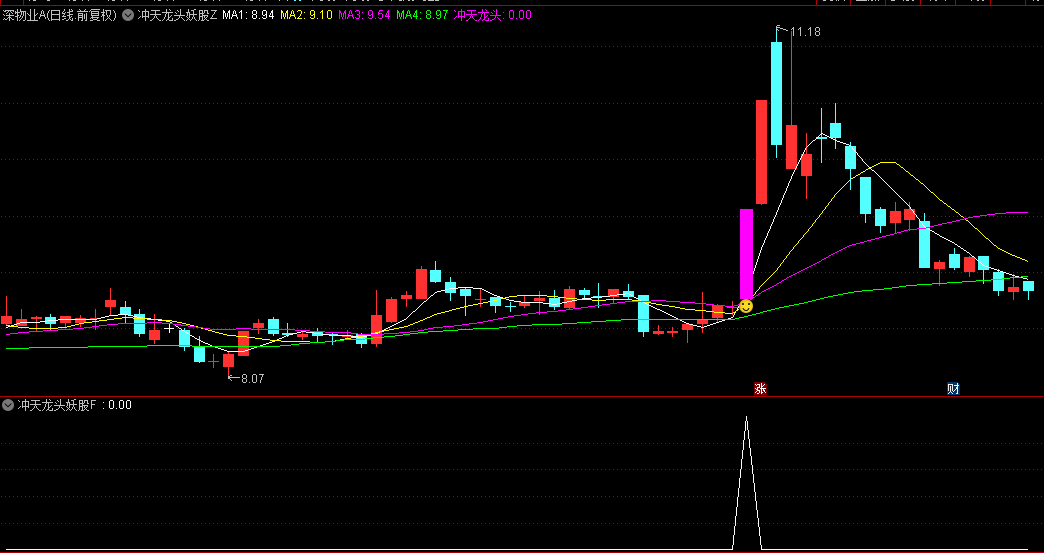Click the tall magenta signal candle

click(746, 254)
